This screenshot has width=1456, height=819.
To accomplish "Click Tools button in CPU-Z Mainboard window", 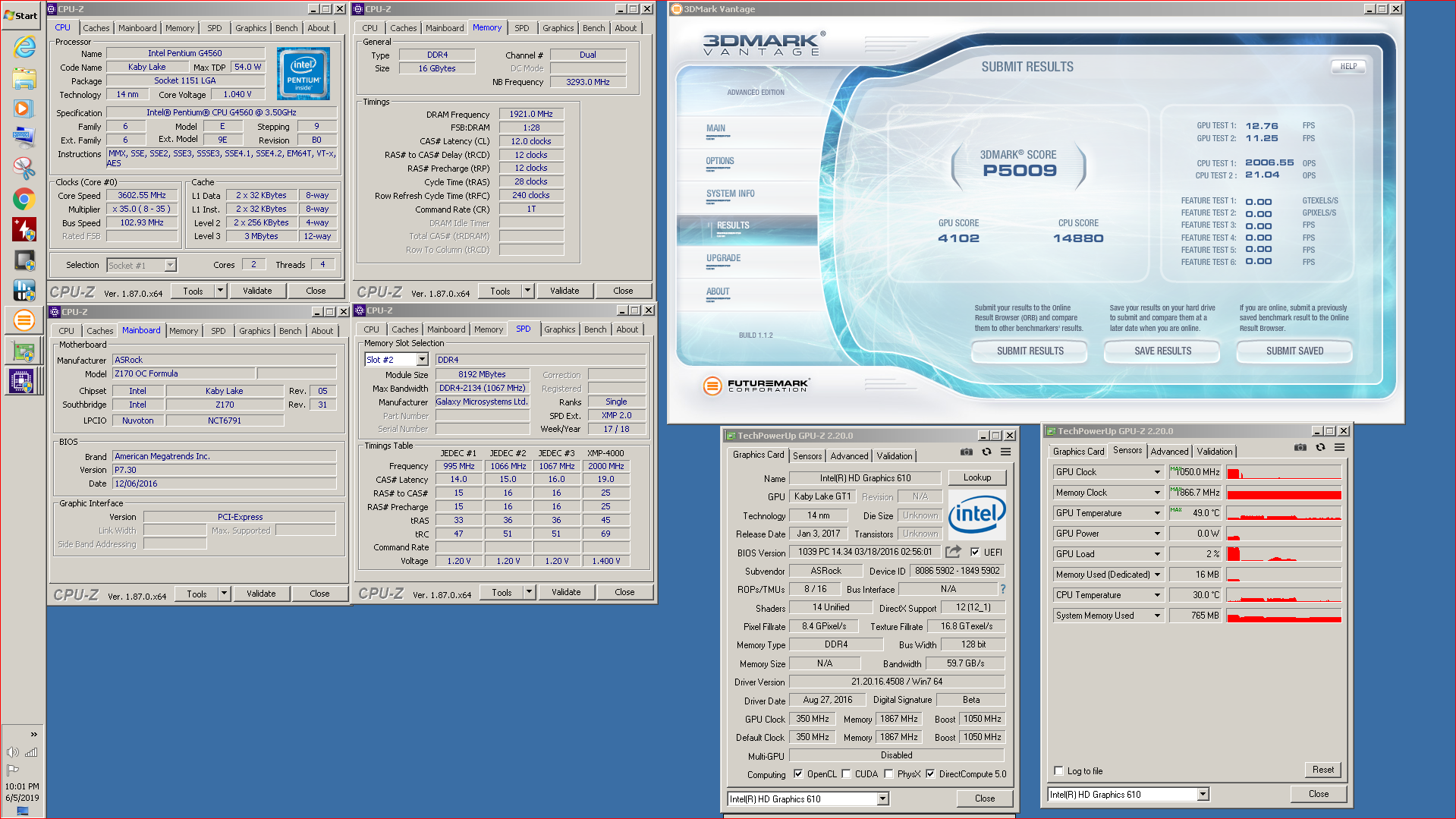I will coord(197,594).
